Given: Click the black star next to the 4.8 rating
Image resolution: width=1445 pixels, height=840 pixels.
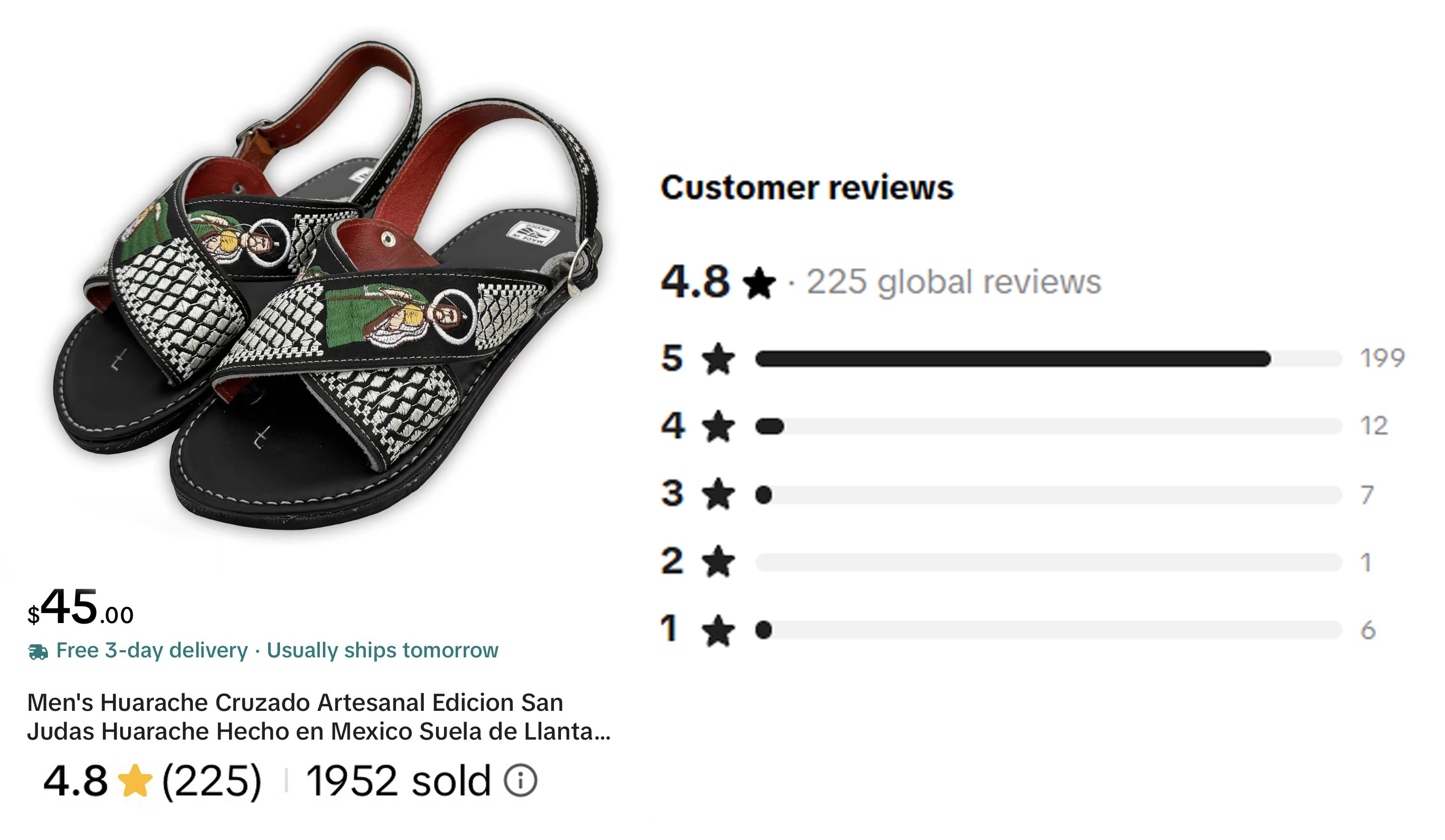Looking at the screenshot, I should (x=759, y=283).
